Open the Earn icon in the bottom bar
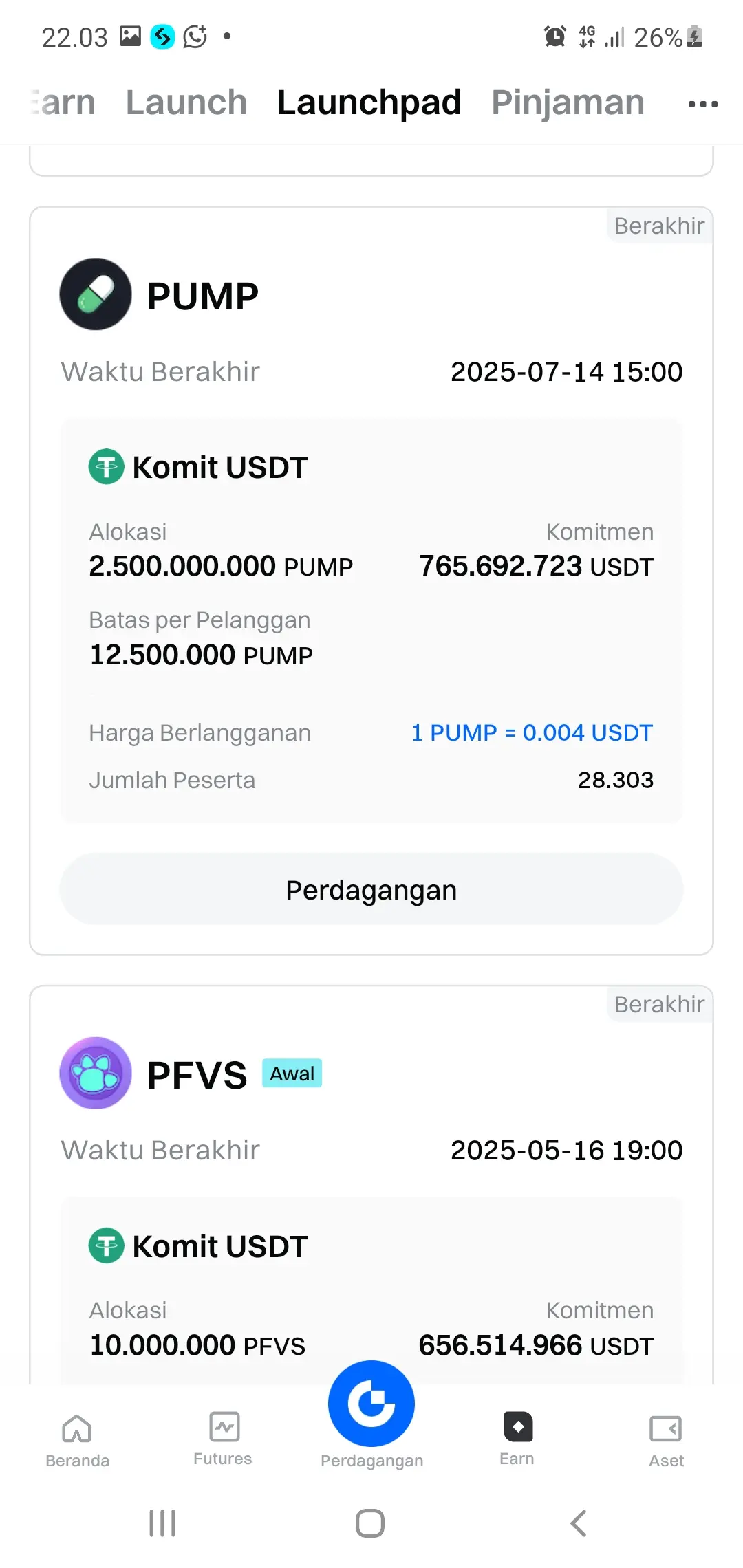The image size is (743, 1568). point(517,1427)
